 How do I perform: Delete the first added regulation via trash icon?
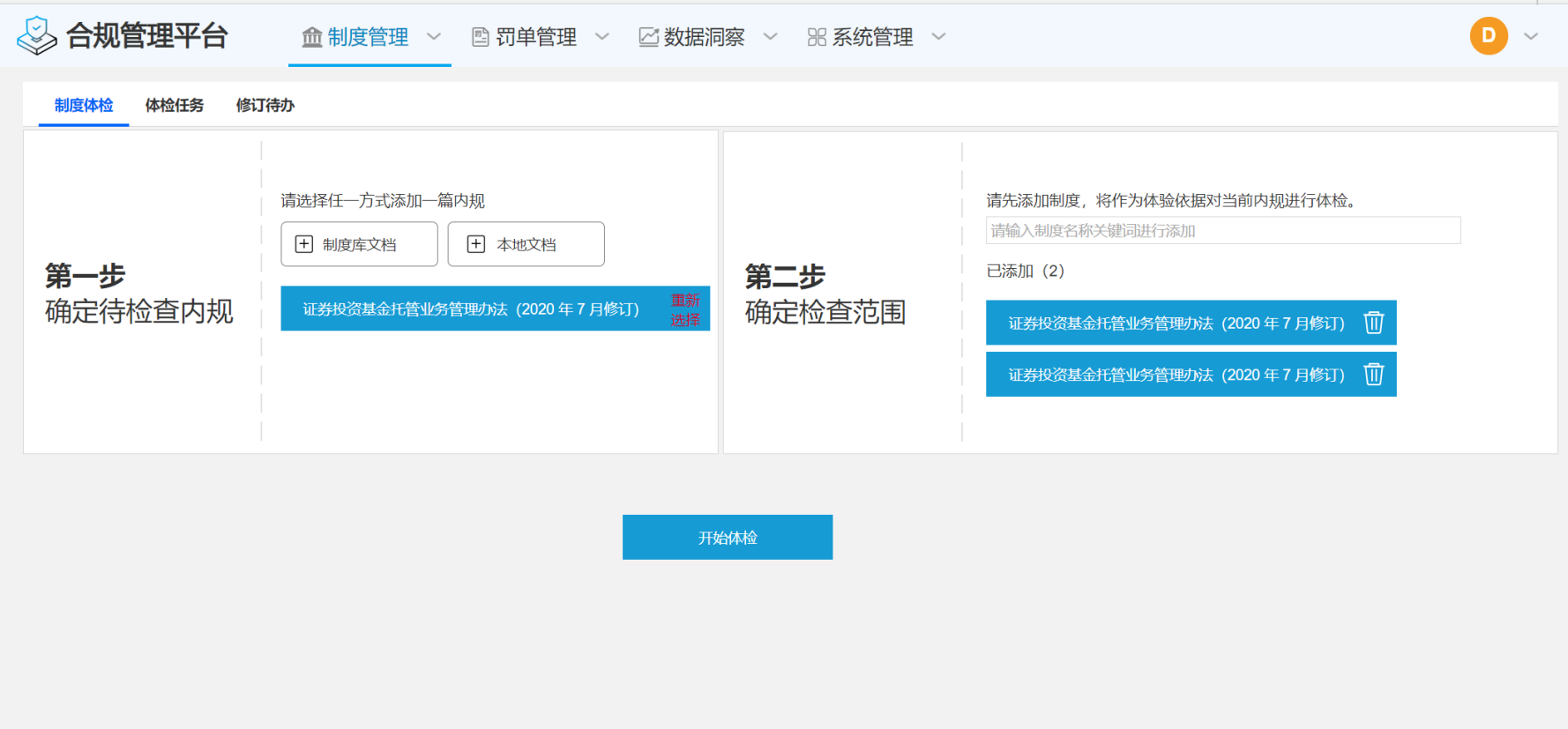pos(1373,324)
